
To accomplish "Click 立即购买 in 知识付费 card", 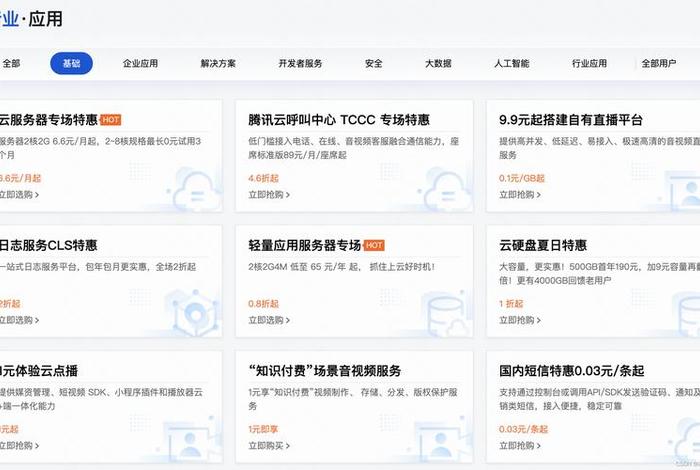I will (269, 445).
